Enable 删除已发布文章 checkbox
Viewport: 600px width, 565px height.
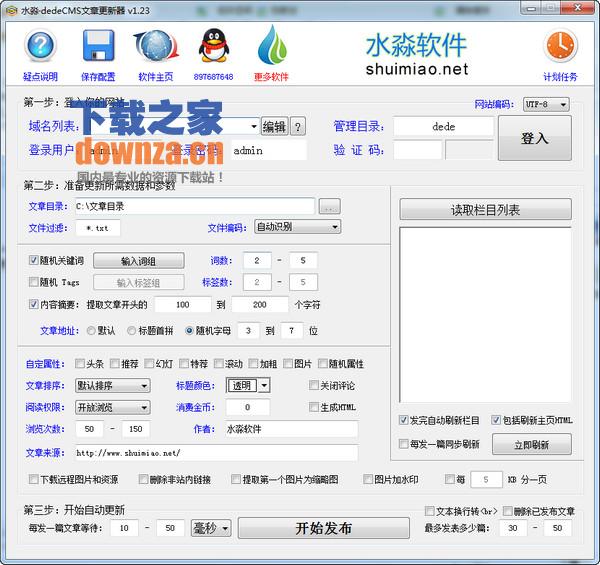507,511
